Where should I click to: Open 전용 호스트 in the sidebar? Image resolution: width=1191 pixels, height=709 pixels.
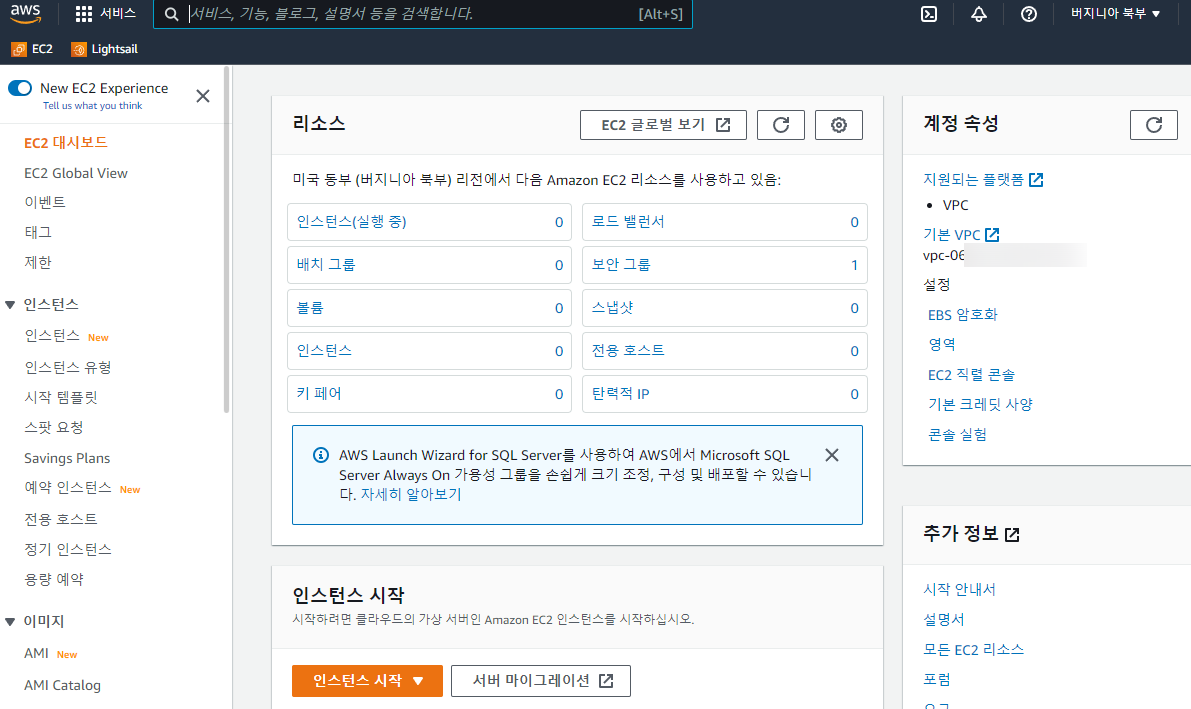[61, 520]
